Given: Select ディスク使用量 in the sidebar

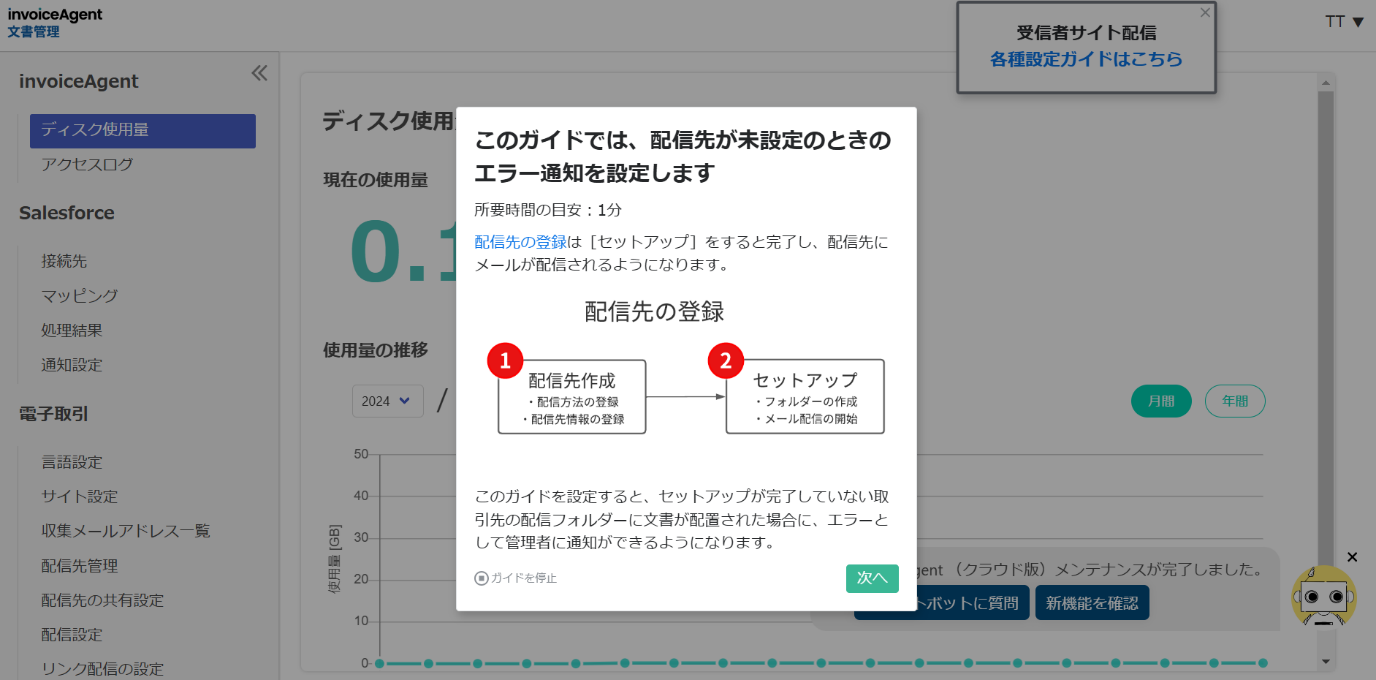Looking at the screenshot, I should (143, 130).
